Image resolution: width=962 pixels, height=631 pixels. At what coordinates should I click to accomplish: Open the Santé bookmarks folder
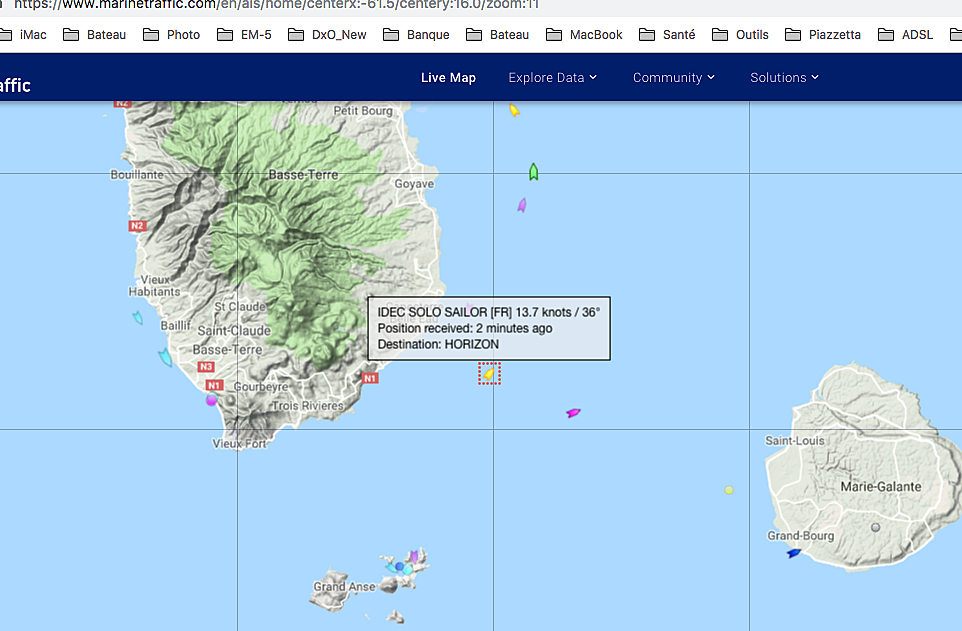point(667,34)
